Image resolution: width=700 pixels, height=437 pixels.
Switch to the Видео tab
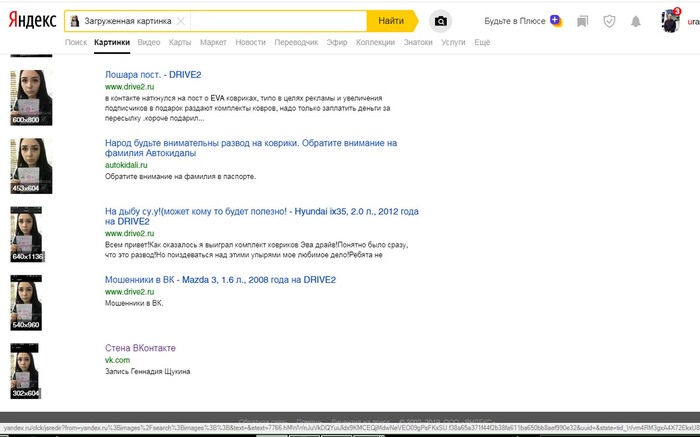point(149,42)
